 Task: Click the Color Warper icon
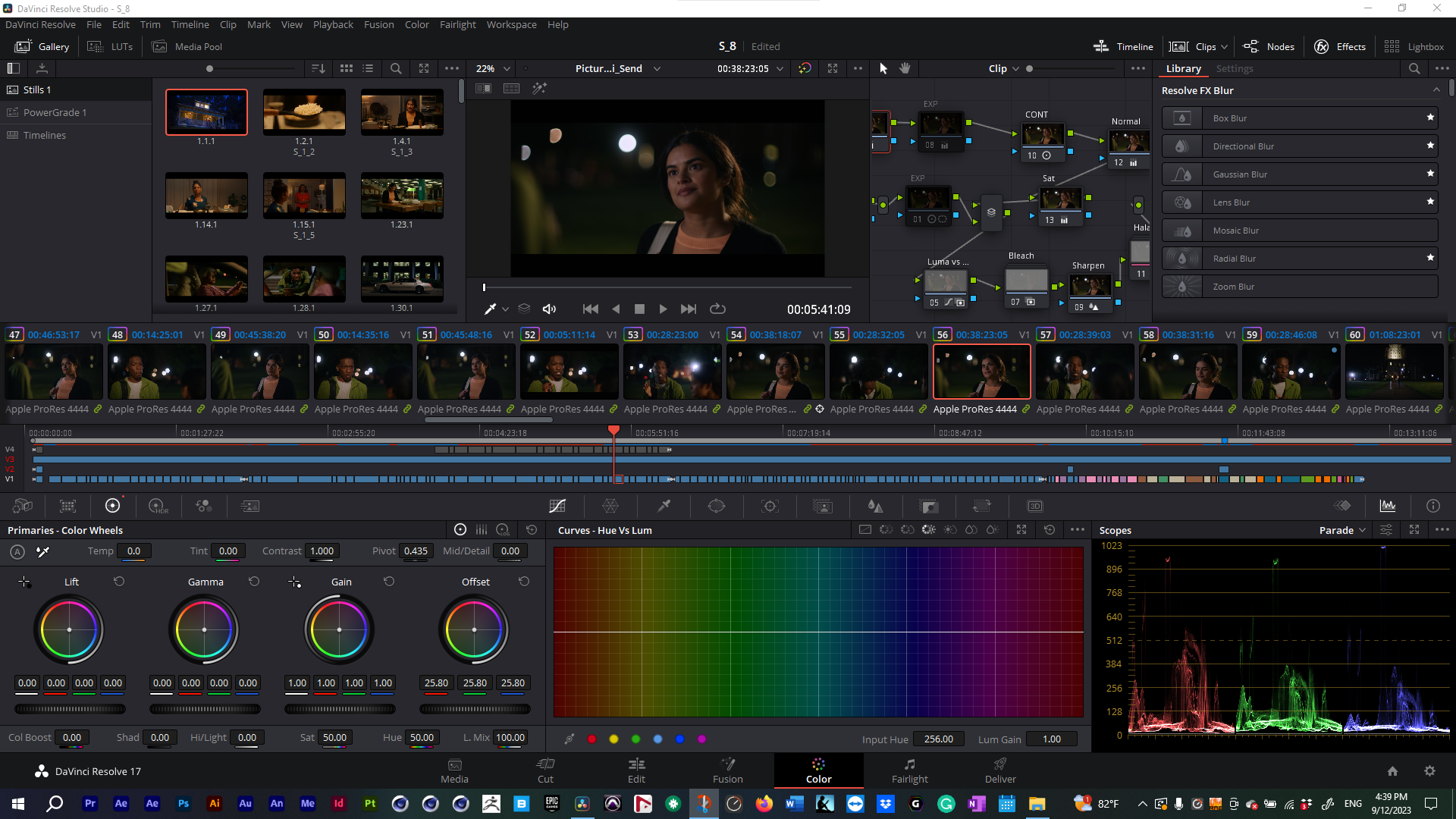click(610, 506)
